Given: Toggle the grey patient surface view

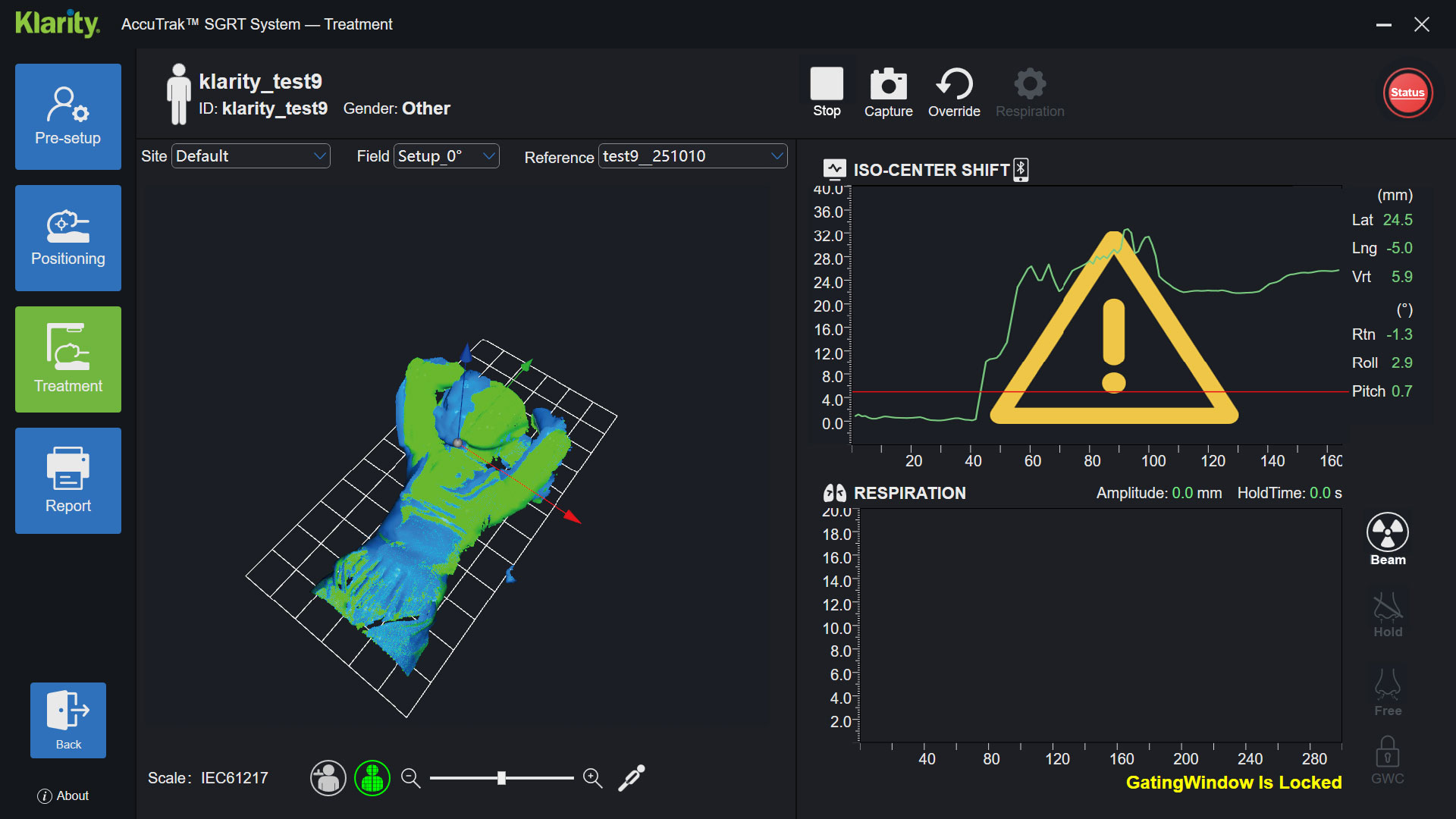Looking at the screenshot, I should tap(328, 778).
